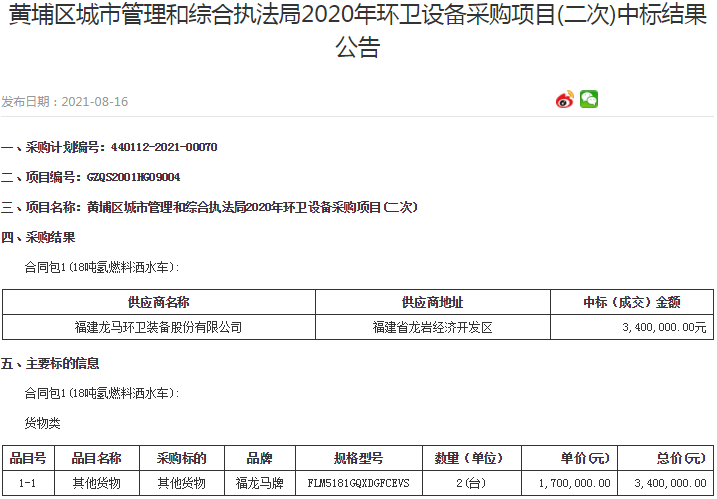Click the 供应商地址 column header
This screenshot has width=717, height=499.
pos(432,302)
